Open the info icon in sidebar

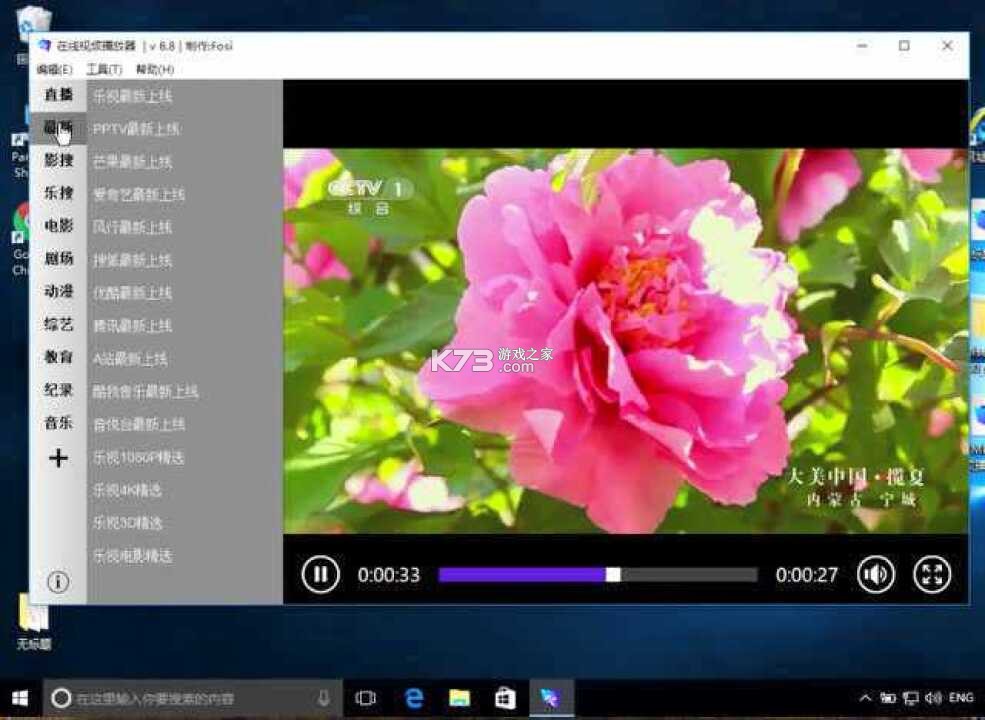[58, 582]
